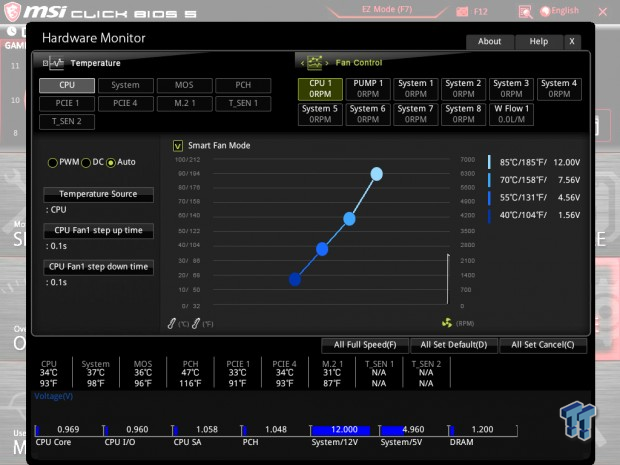Select PWM fan mode radio button
The width and height of the screenshot is (620, 465).
tap(53, 163)
